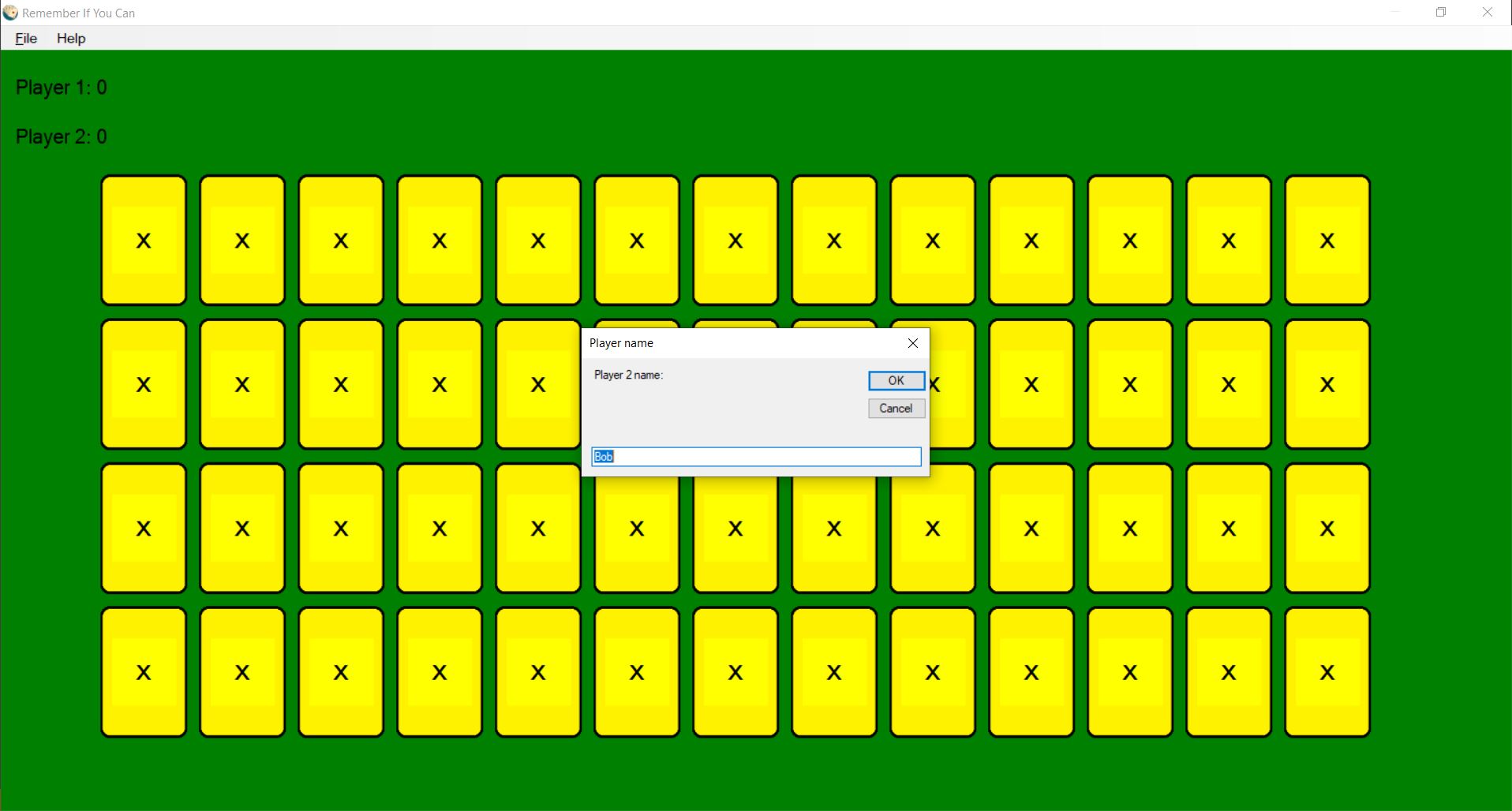Restore down the Remember If You Can window
This screenshot has height=811, width=1512.
(1440, 13)
